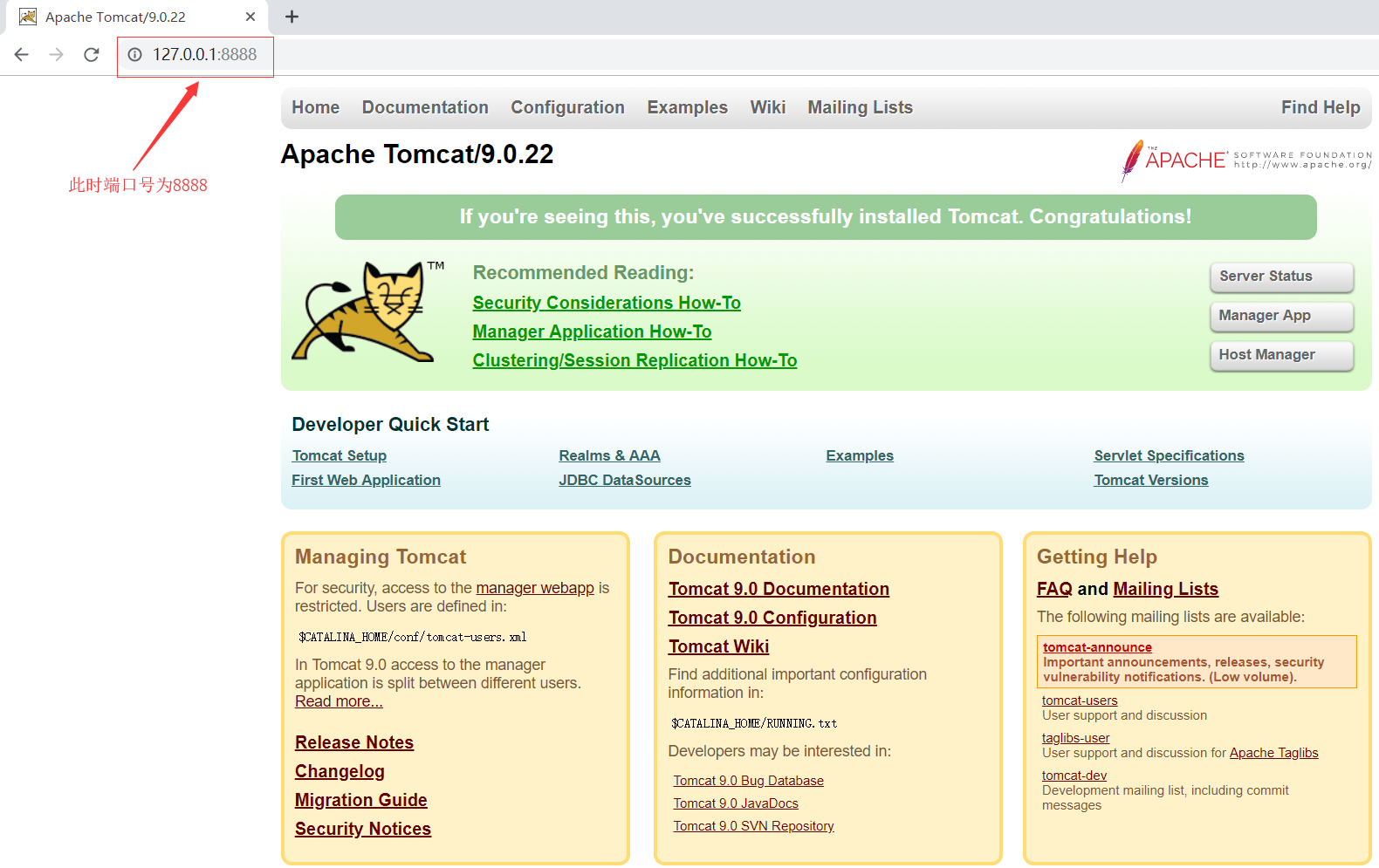
Task: Open the Release Notes link
Action: [x=354, y=742]
